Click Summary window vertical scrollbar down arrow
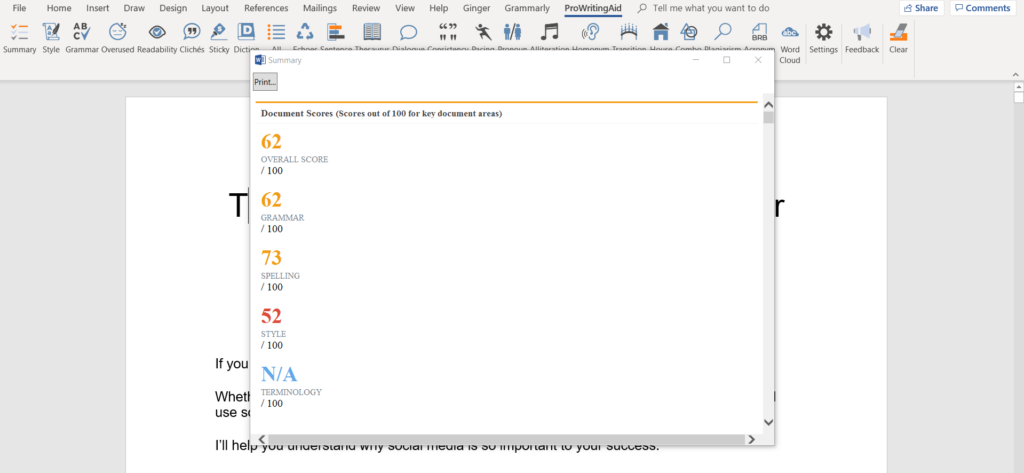Screen dimensions: 1024x473 [768, 422]
